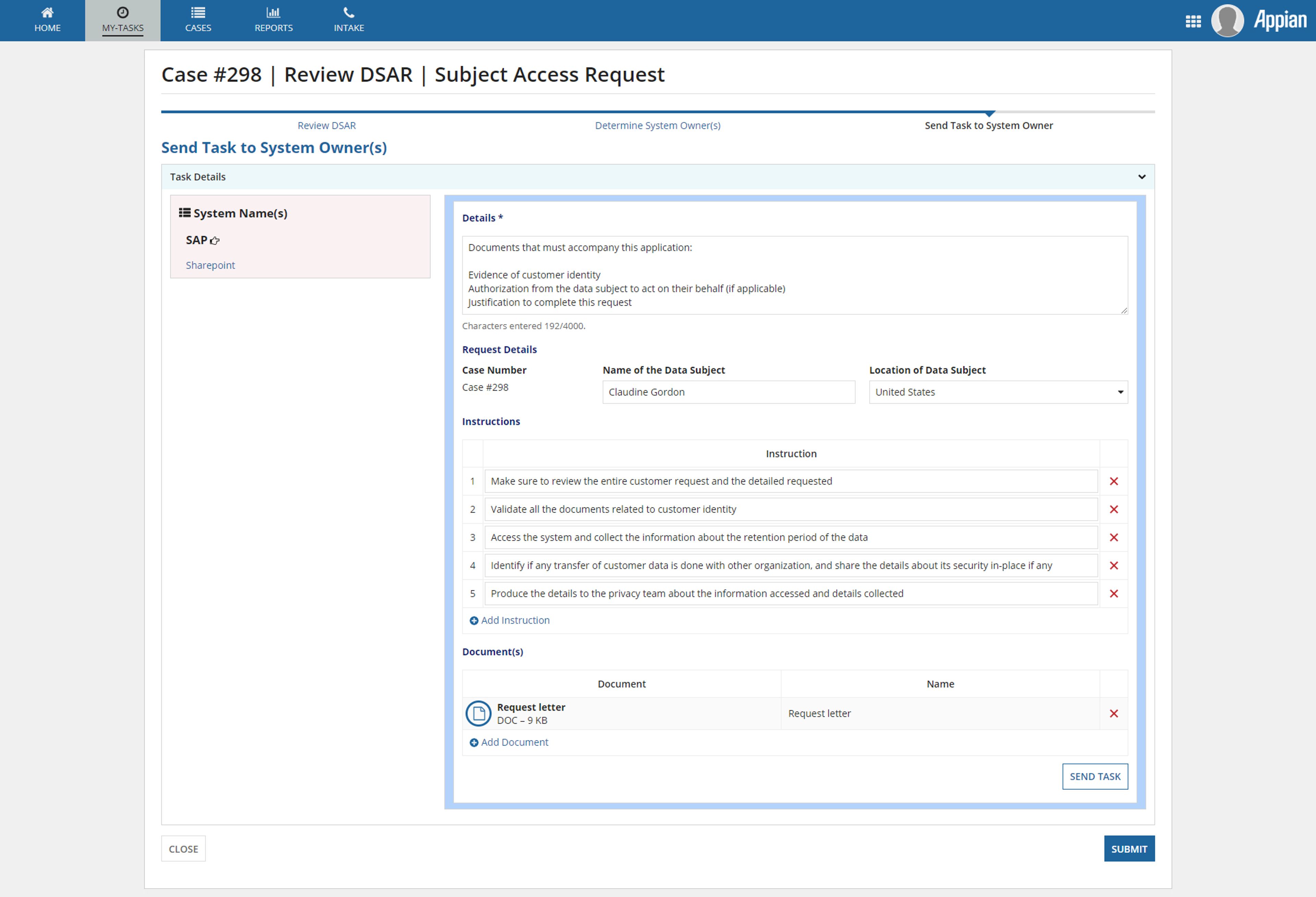Click the System Name(s) list icon
Image resolution: width=1316 pixels, height=897 pixels.
pyautogui.click(x=185, y=213)
